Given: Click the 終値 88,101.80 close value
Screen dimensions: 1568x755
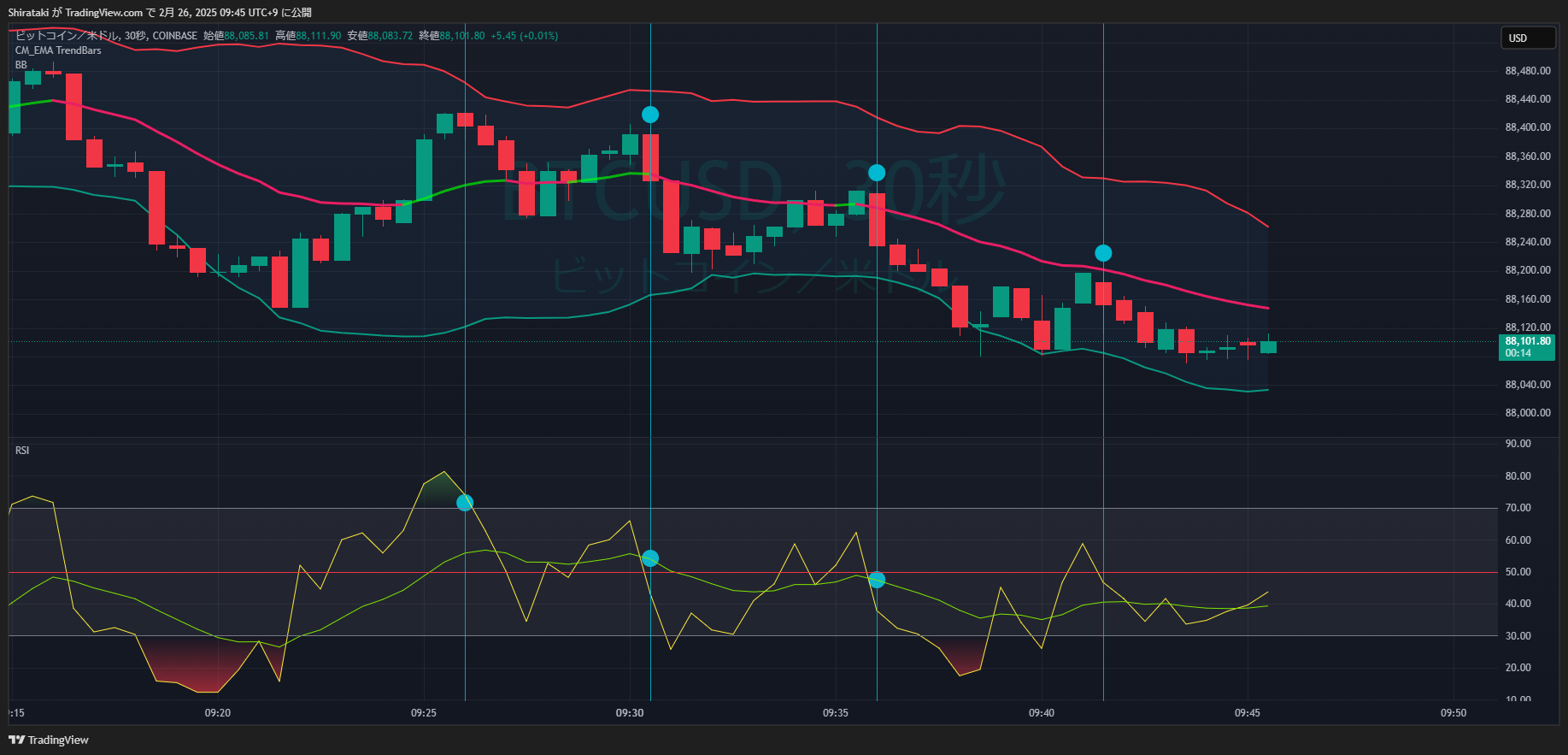Looking at the screenshot, I should coord(451,36).
